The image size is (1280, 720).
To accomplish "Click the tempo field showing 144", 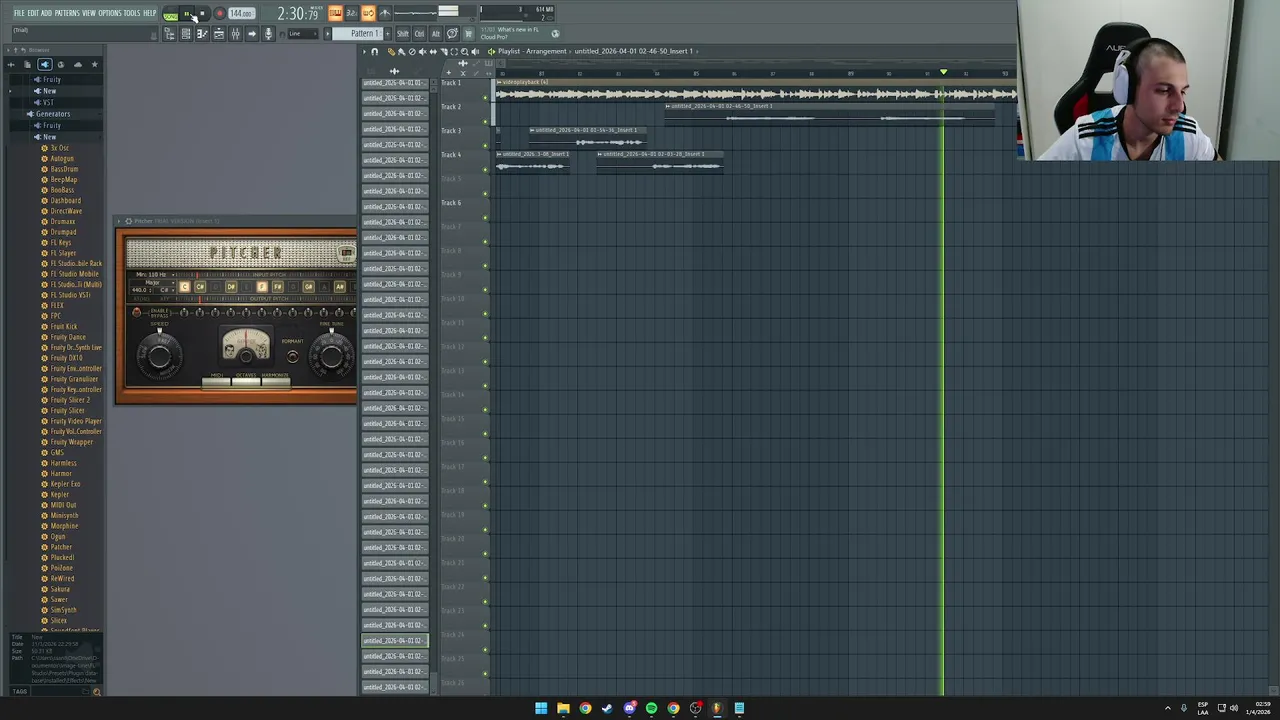I will (x=241, y=13).
